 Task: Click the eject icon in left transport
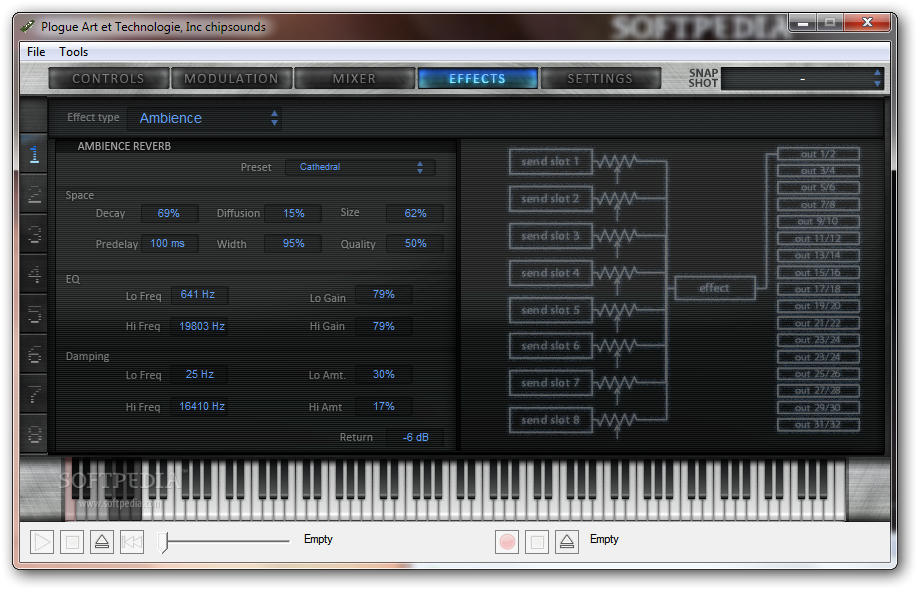click(x=102, y=542)
